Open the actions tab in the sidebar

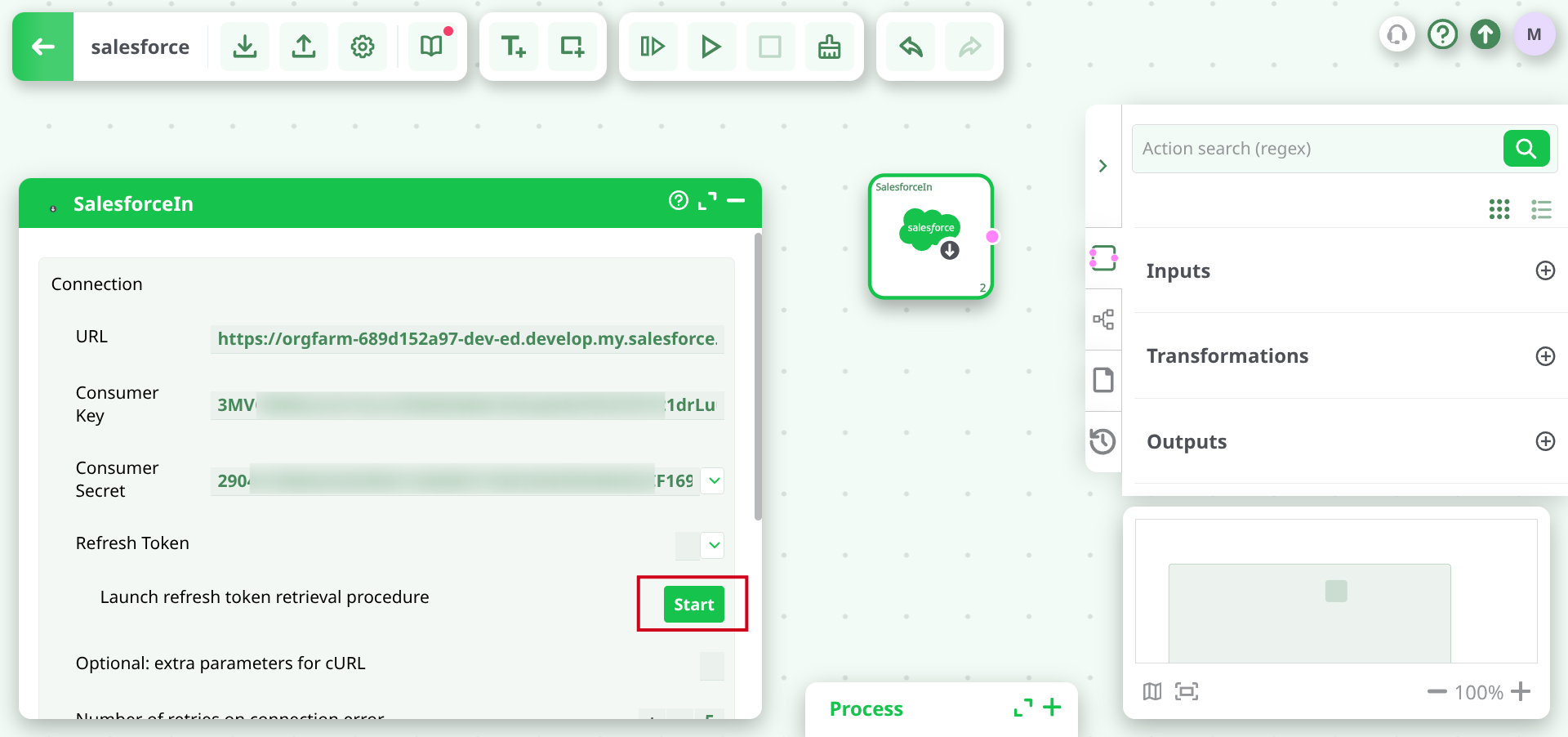(1103, 258)
